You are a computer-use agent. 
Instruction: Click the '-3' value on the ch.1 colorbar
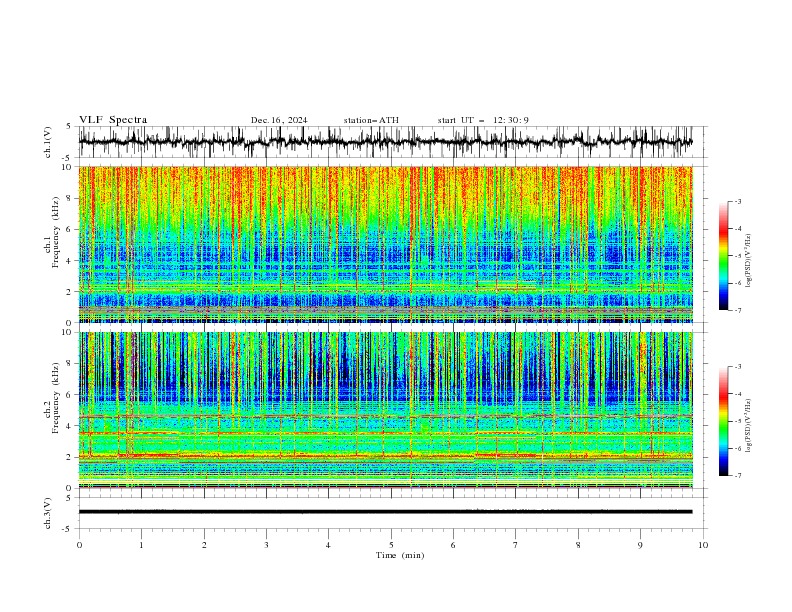(x=737, y=201)
